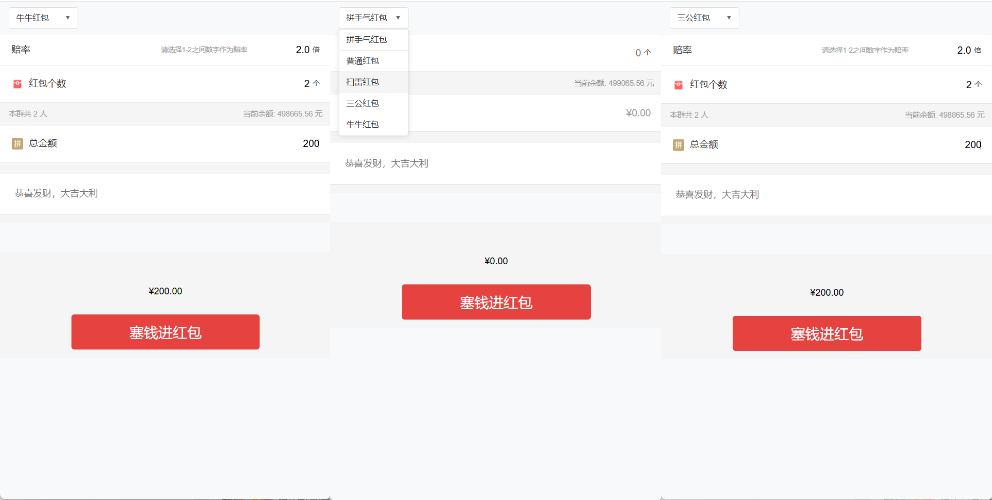The image size is (992, 500).
Task: Select 普通红包 from the dropdown list
Action: tap(364, 61)
